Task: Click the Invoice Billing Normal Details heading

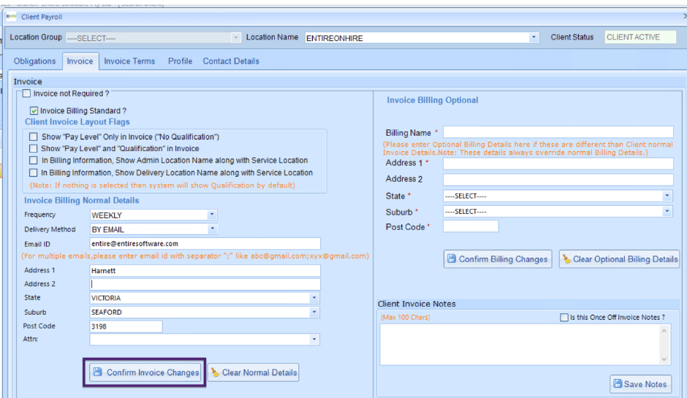Action: [81, 200]
